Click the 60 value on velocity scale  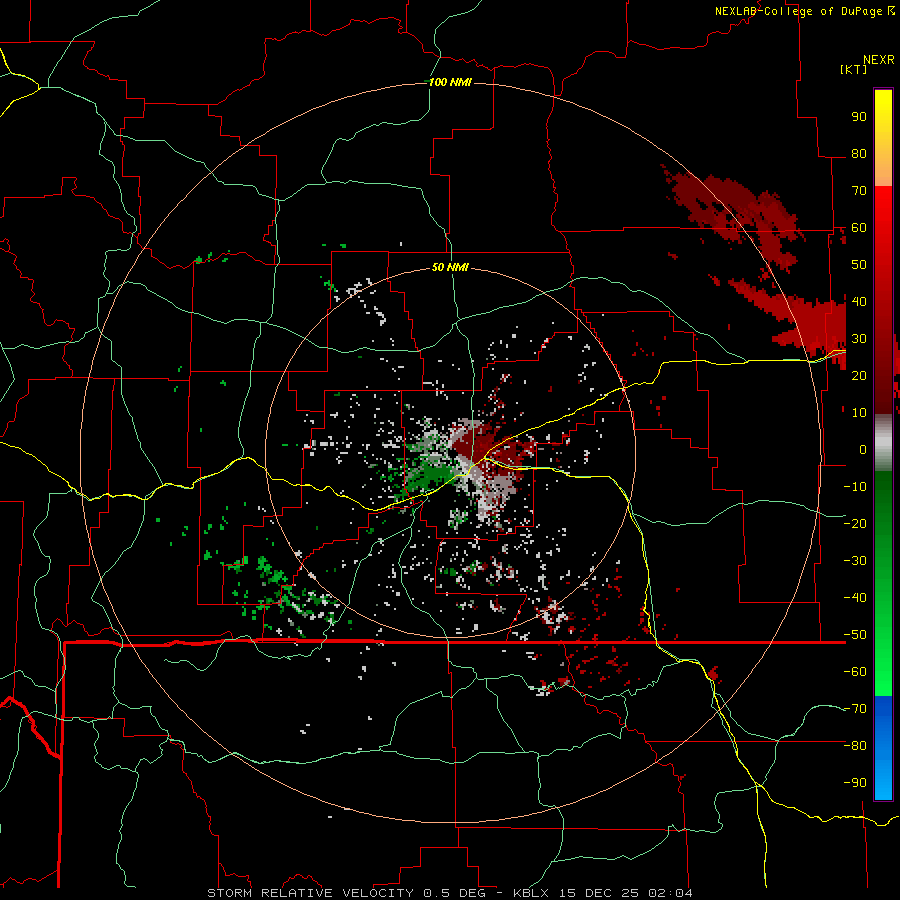click(859, 227)
